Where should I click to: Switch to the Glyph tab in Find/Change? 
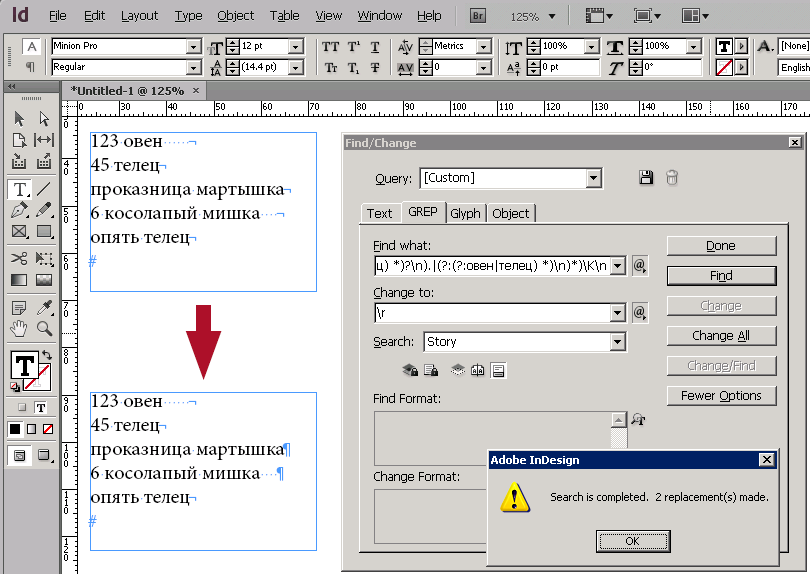click(x=465, y=213)
